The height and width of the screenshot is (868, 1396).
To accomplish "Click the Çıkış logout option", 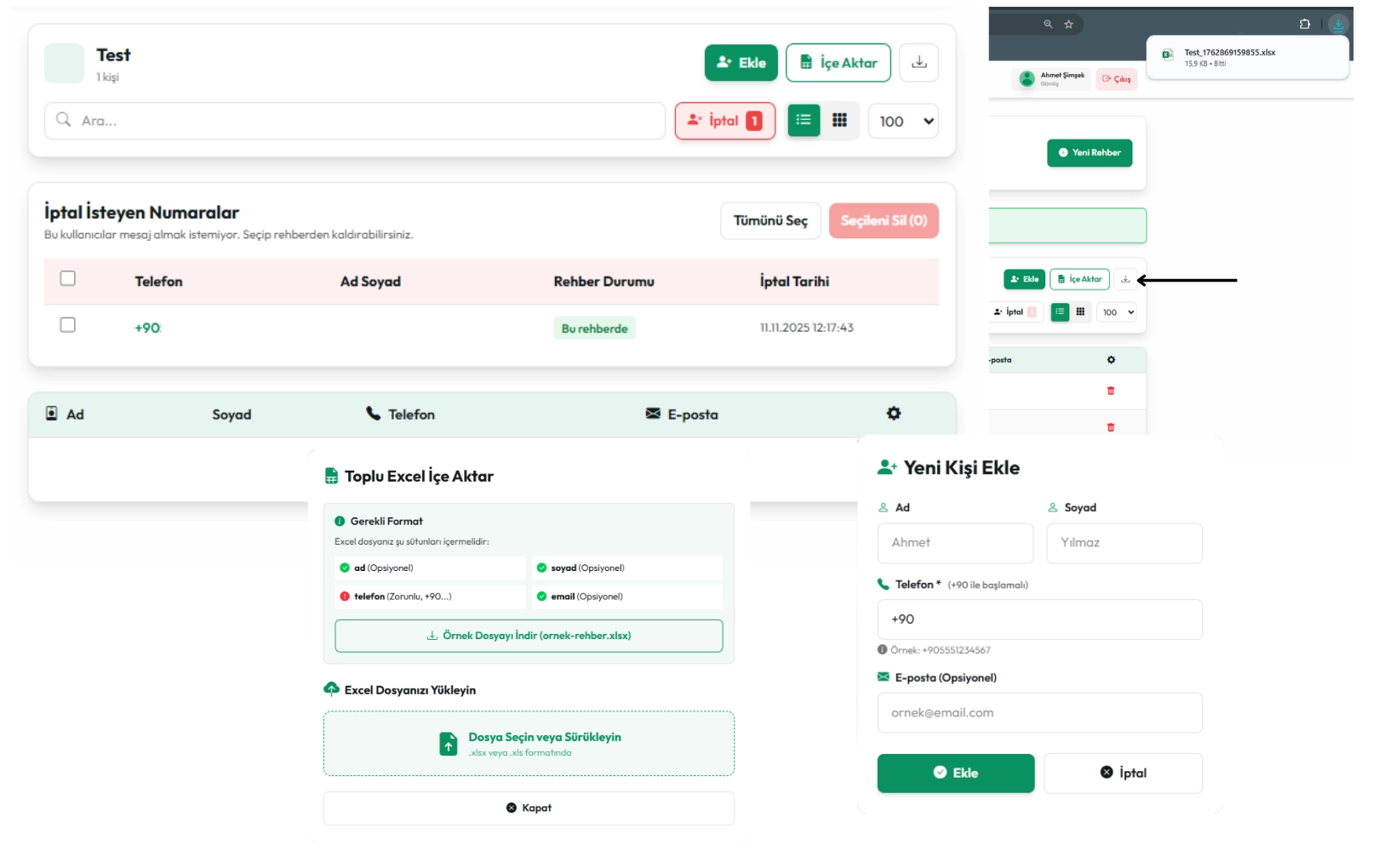I will tap(1117, 79).
